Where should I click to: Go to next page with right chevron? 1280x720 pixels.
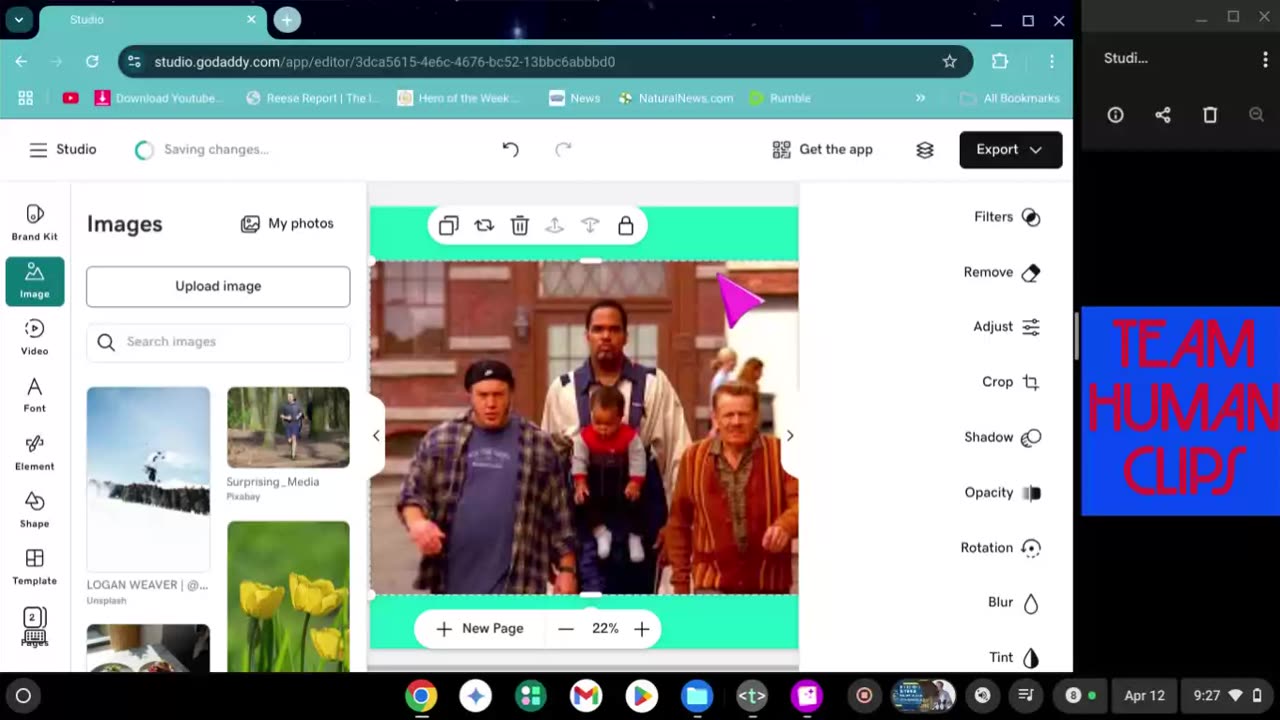tap(790, 435)
